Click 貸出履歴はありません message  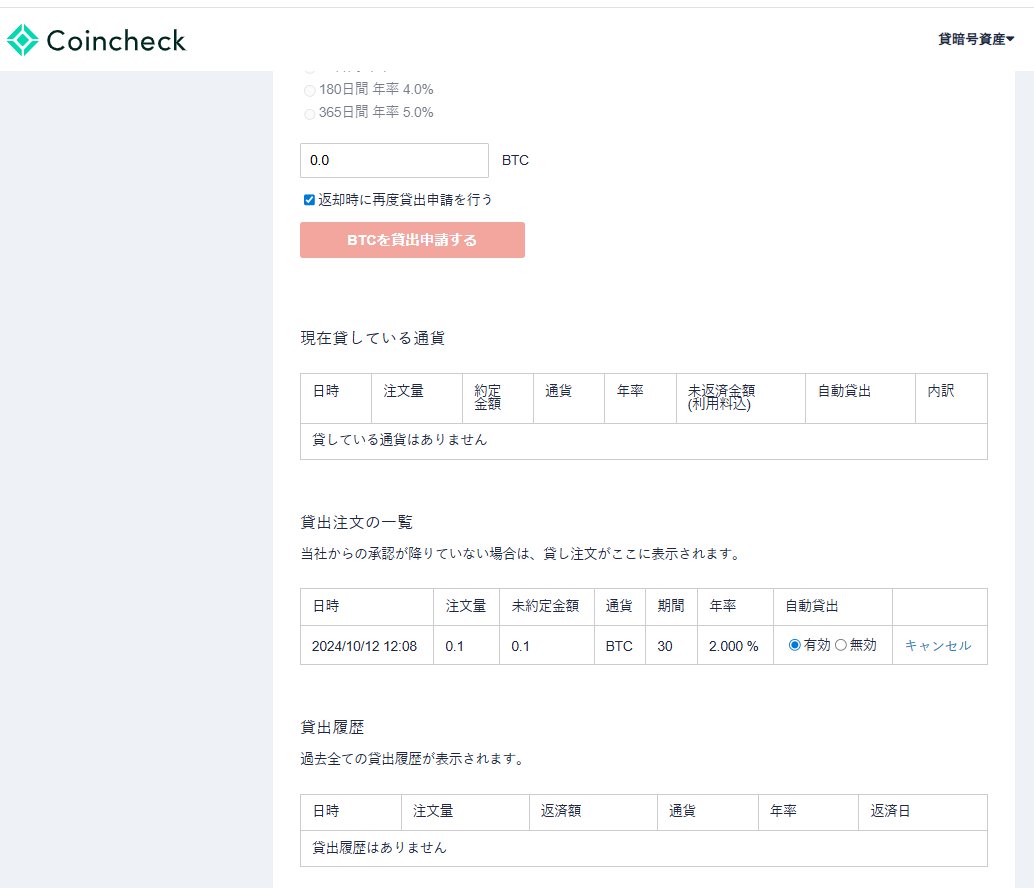pos(379,848)
